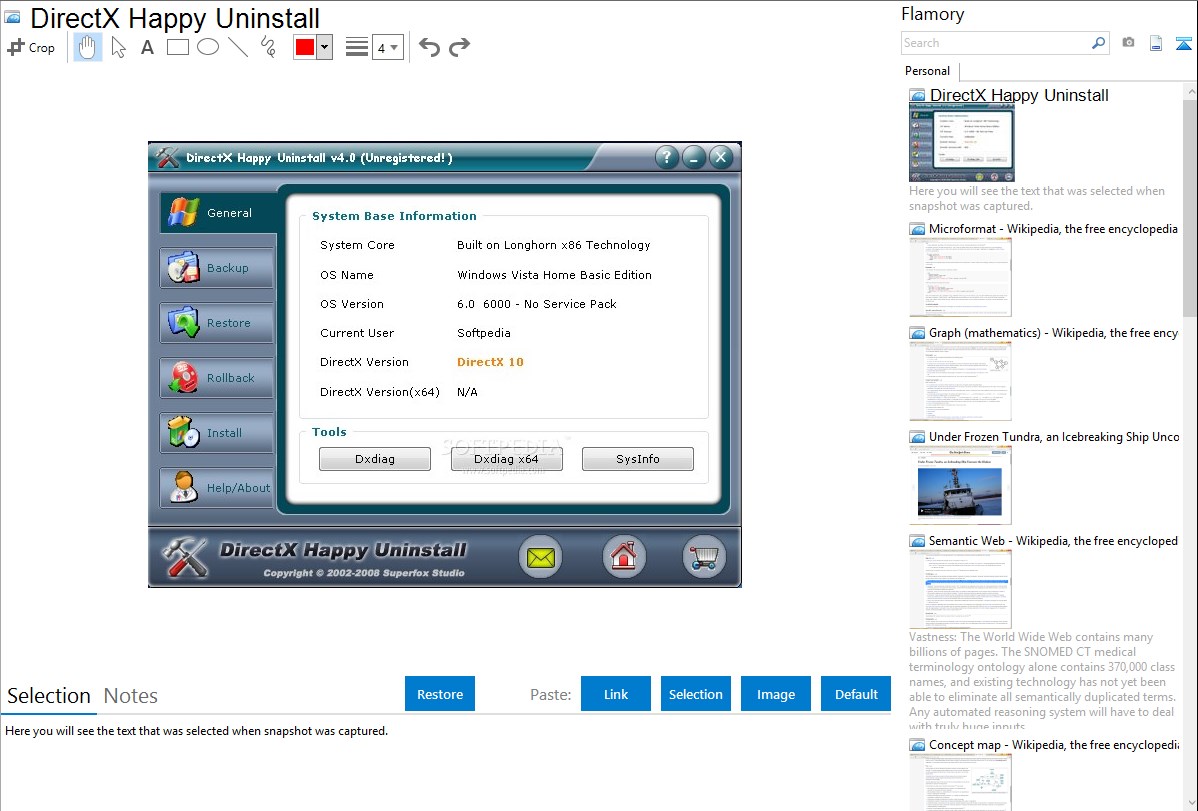The height and width of the screenshot is (811, 1198).
Task: Click the 'DirectX 10' version value
Action: pyautogui.click(x=491, y=362)
